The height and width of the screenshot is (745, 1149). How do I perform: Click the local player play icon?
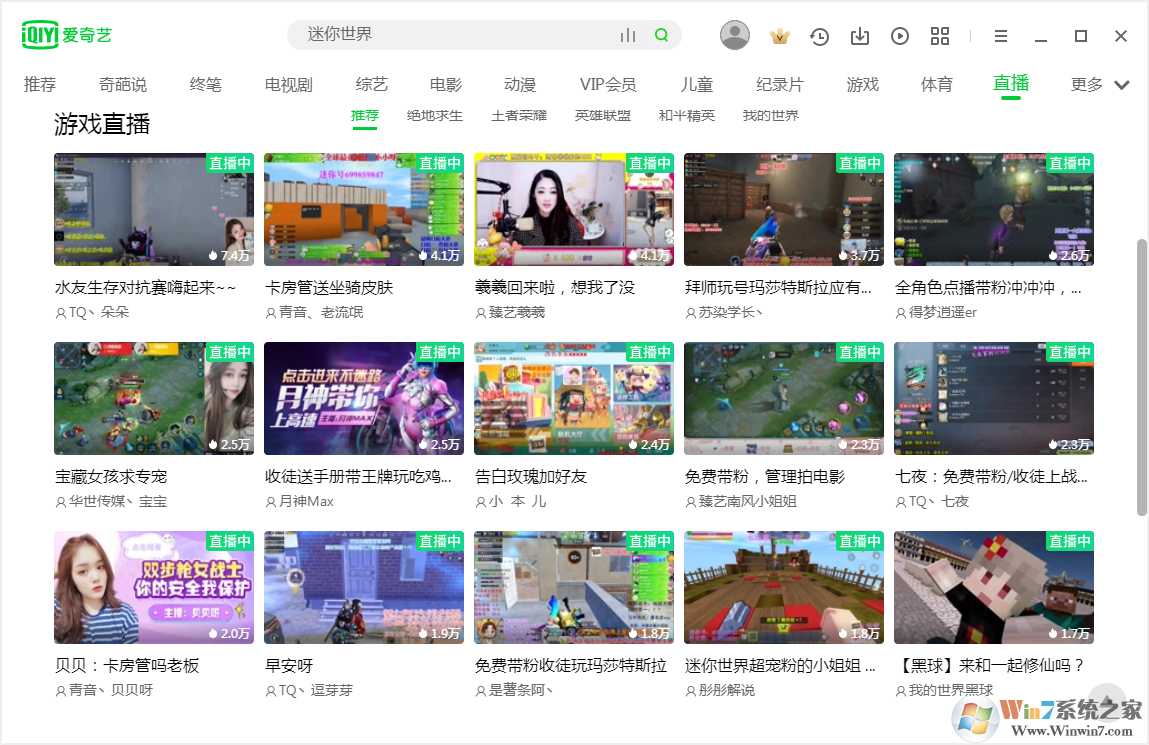[899, 35]
